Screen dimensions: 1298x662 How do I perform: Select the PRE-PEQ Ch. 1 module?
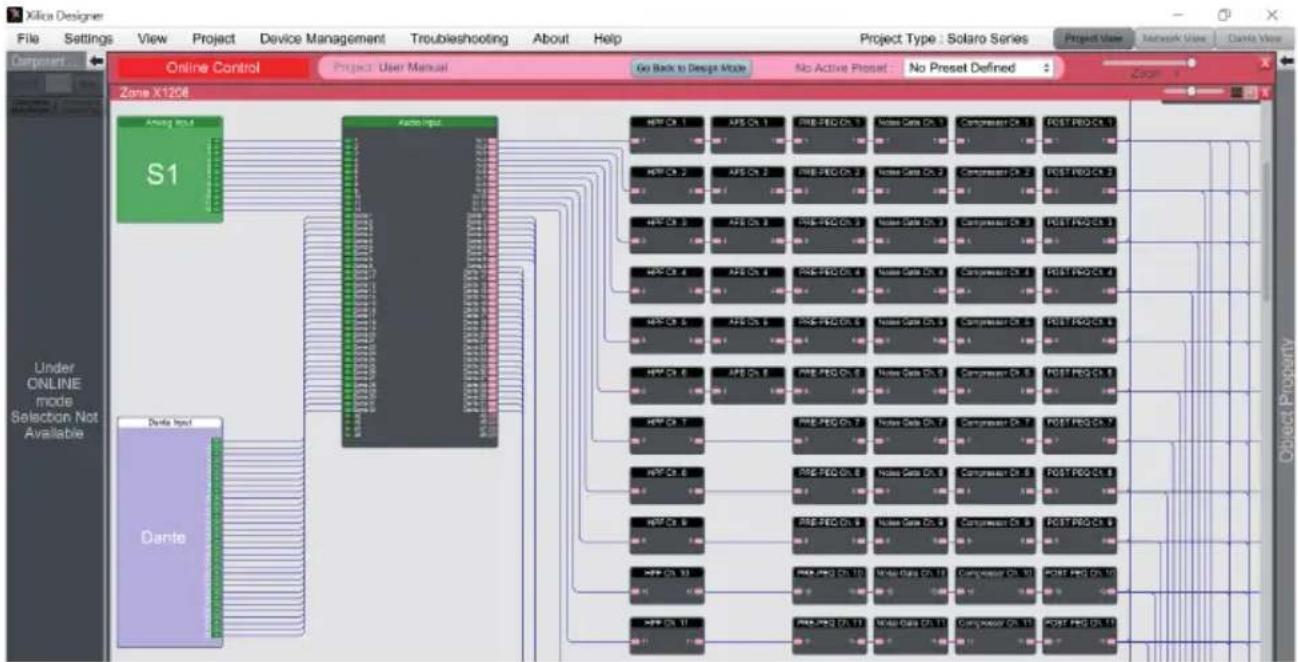pos(829,134)
